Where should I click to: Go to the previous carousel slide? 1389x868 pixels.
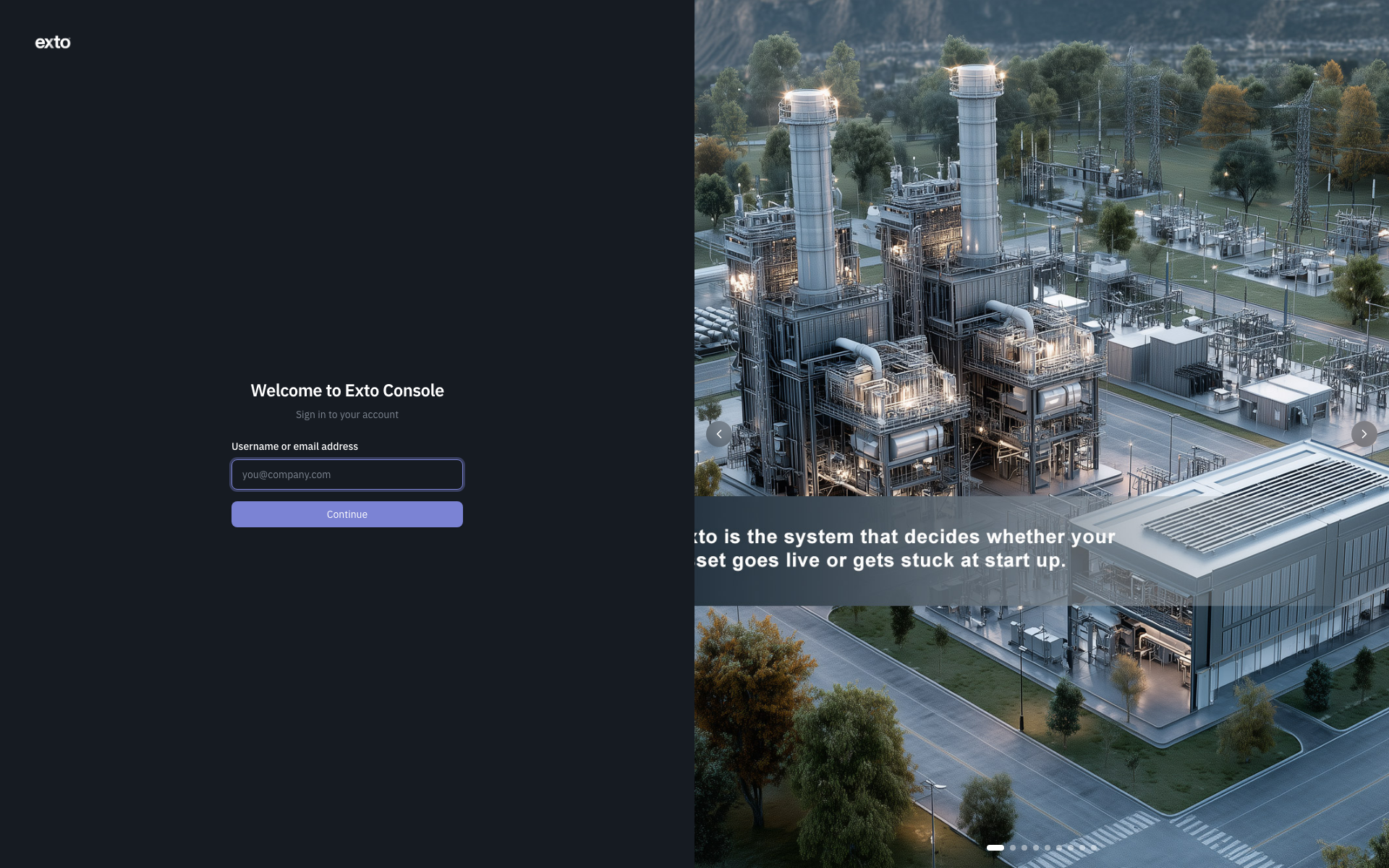719,434
